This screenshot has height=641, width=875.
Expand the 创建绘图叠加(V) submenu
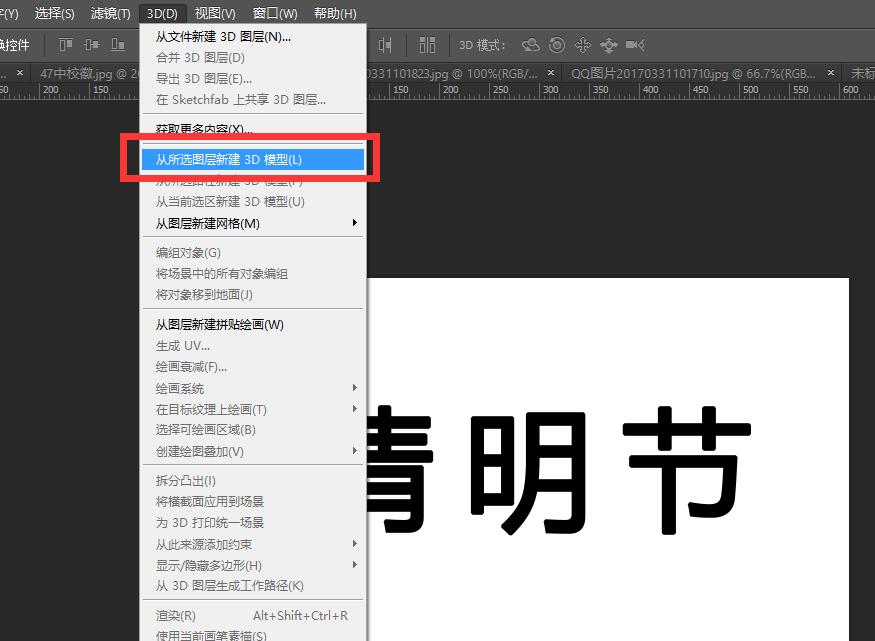click(252, 451)
